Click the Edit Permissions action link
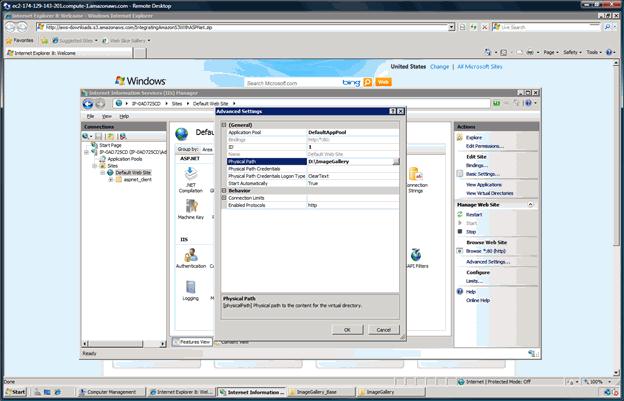The width and height of the screenshot is (624, 401). 485,146
